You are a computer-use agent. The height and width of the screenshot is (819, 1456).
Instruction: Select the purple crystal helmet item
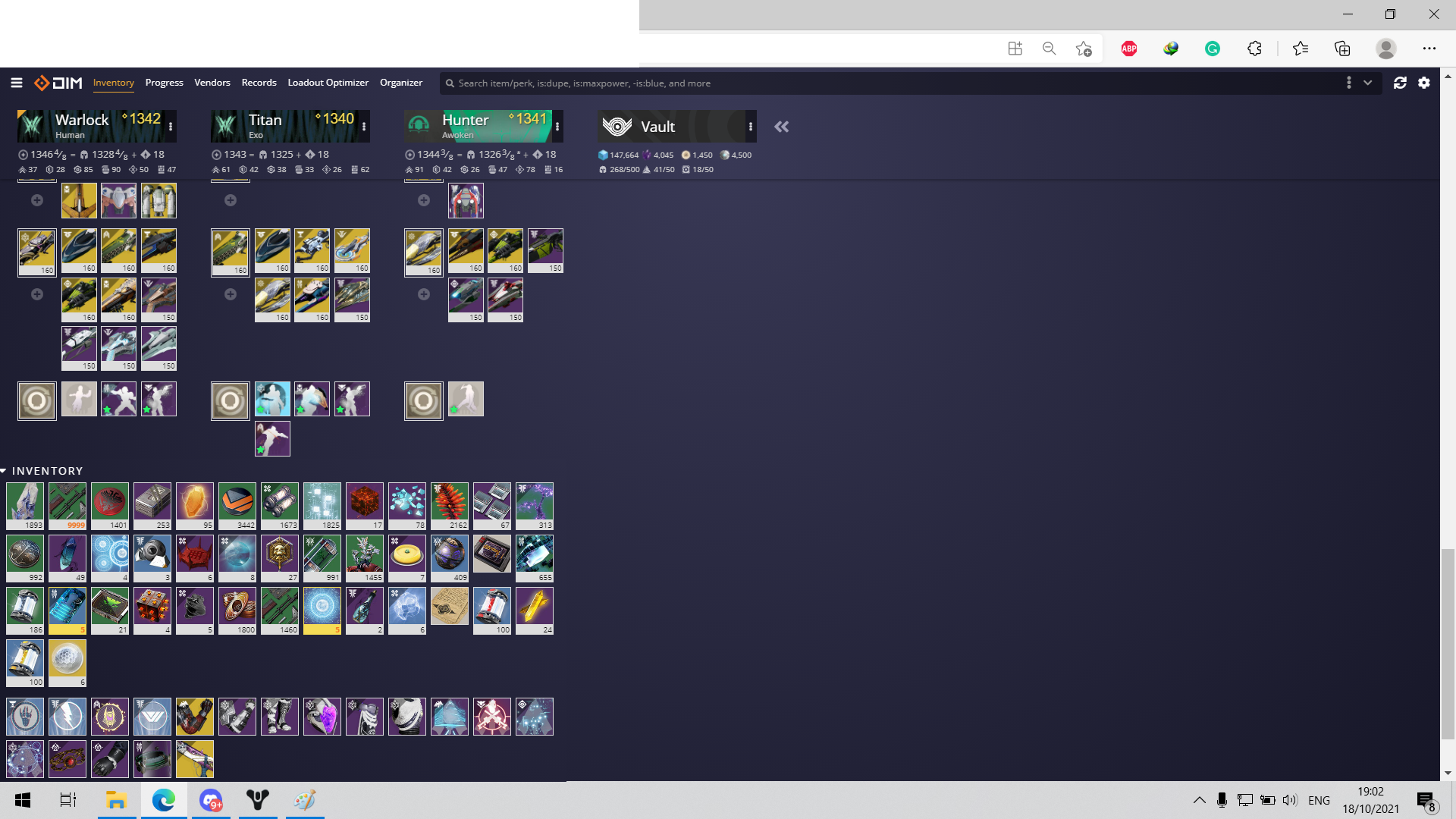[322, 717]
